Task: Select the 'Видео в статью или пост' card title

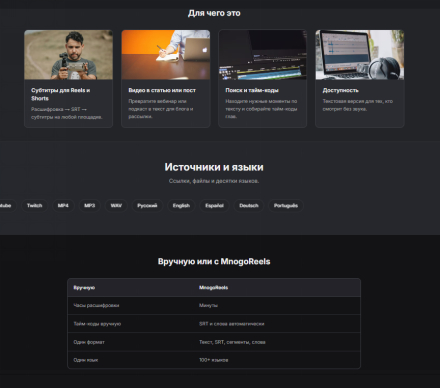Action: pyautogui.click(x=162, y=90)
